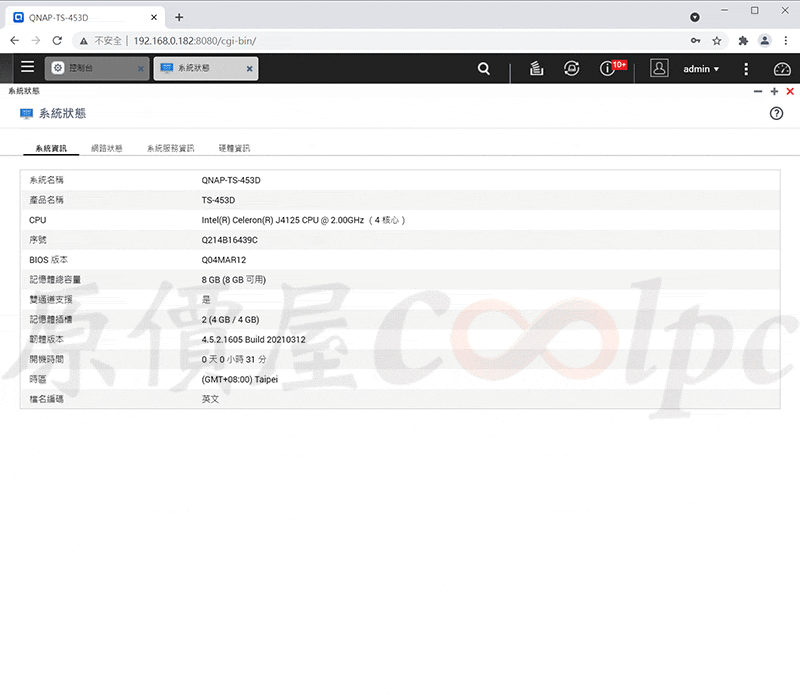800x695 pixels.
Task: Open the resource monitor dashboard gauge icon
Action: tap(782, 69)
